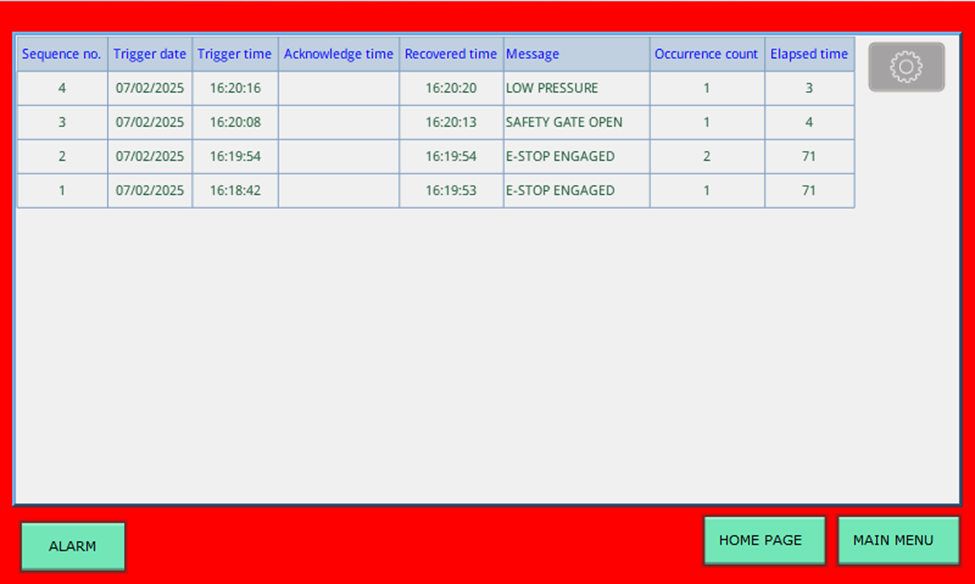This screenshot has height=584, width=975.
Task: Click the Acknowledge time column header
Action: coord(338,54)
